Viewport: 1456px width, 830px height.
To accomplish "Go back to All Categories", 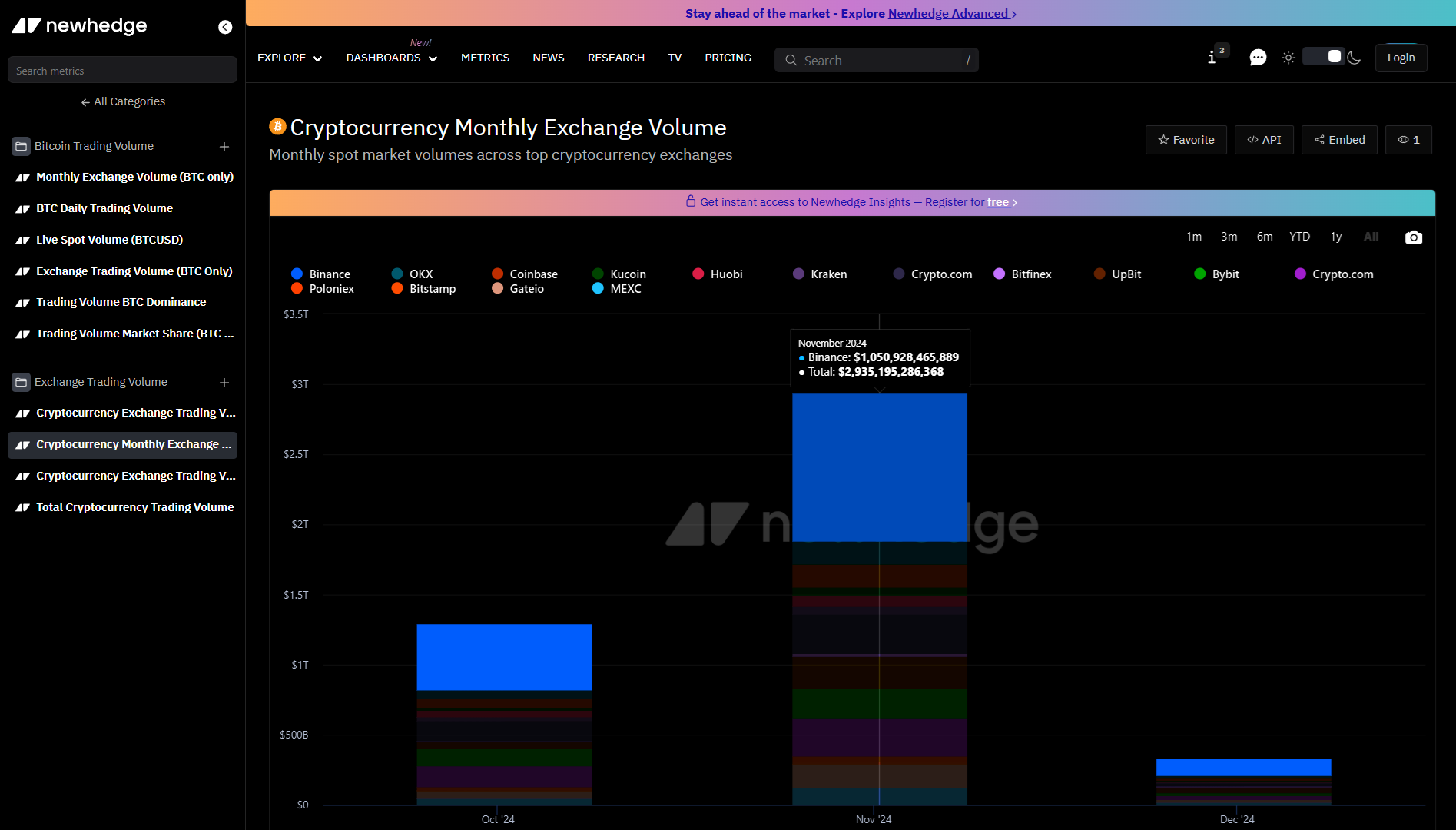I will point(123,101).
